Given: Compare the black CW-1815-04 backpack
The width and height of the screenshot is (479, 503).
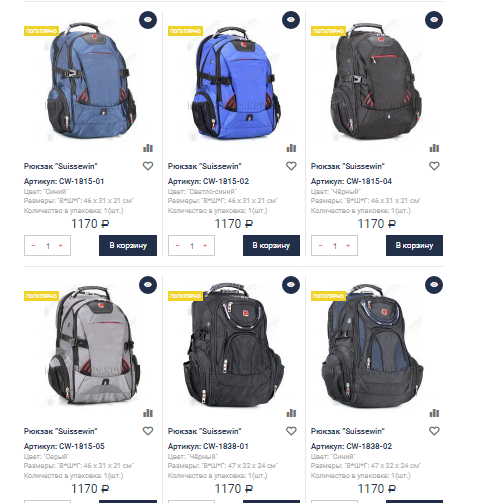Looking at the screenshot, I should point(434,148).
